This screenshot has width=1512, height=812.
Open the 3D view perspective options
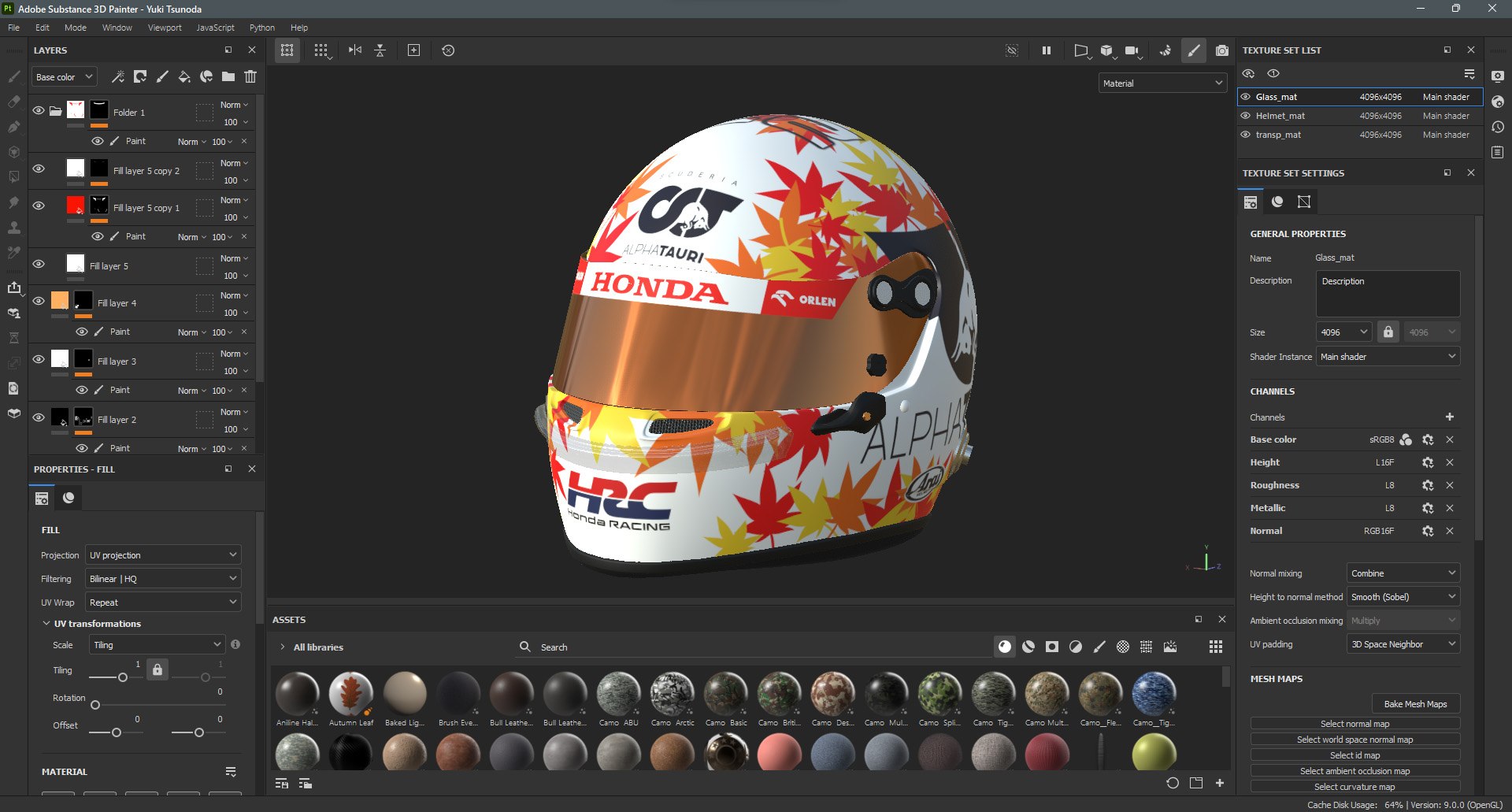pyautogui.click(x=1083, y=50)
